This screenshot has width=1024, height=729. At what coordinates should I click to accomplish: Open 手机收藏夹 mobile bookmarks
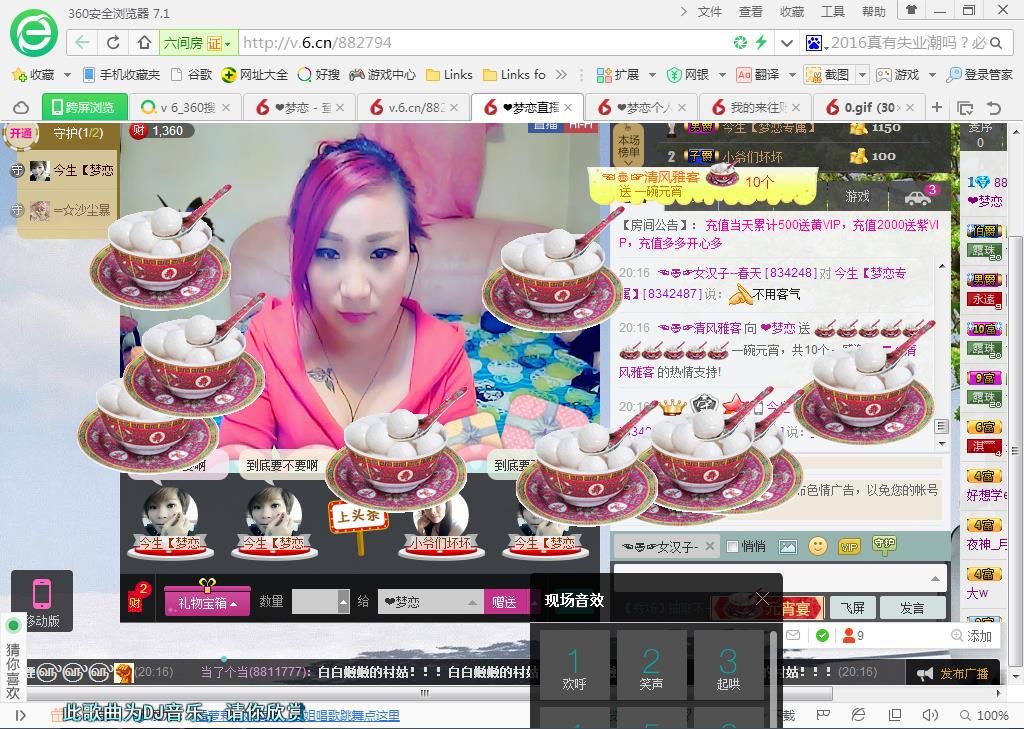coord(121,74)
